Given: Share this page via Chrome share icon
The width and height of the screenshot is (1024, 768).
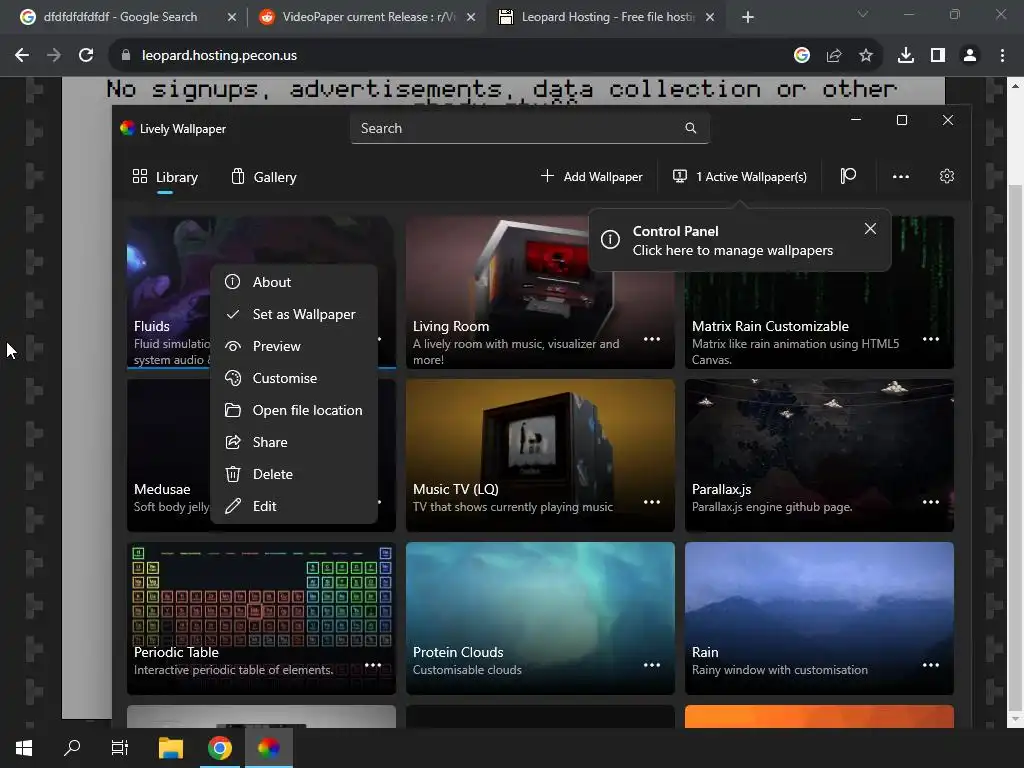Looking at the screenshot, I should coord(834,56).
